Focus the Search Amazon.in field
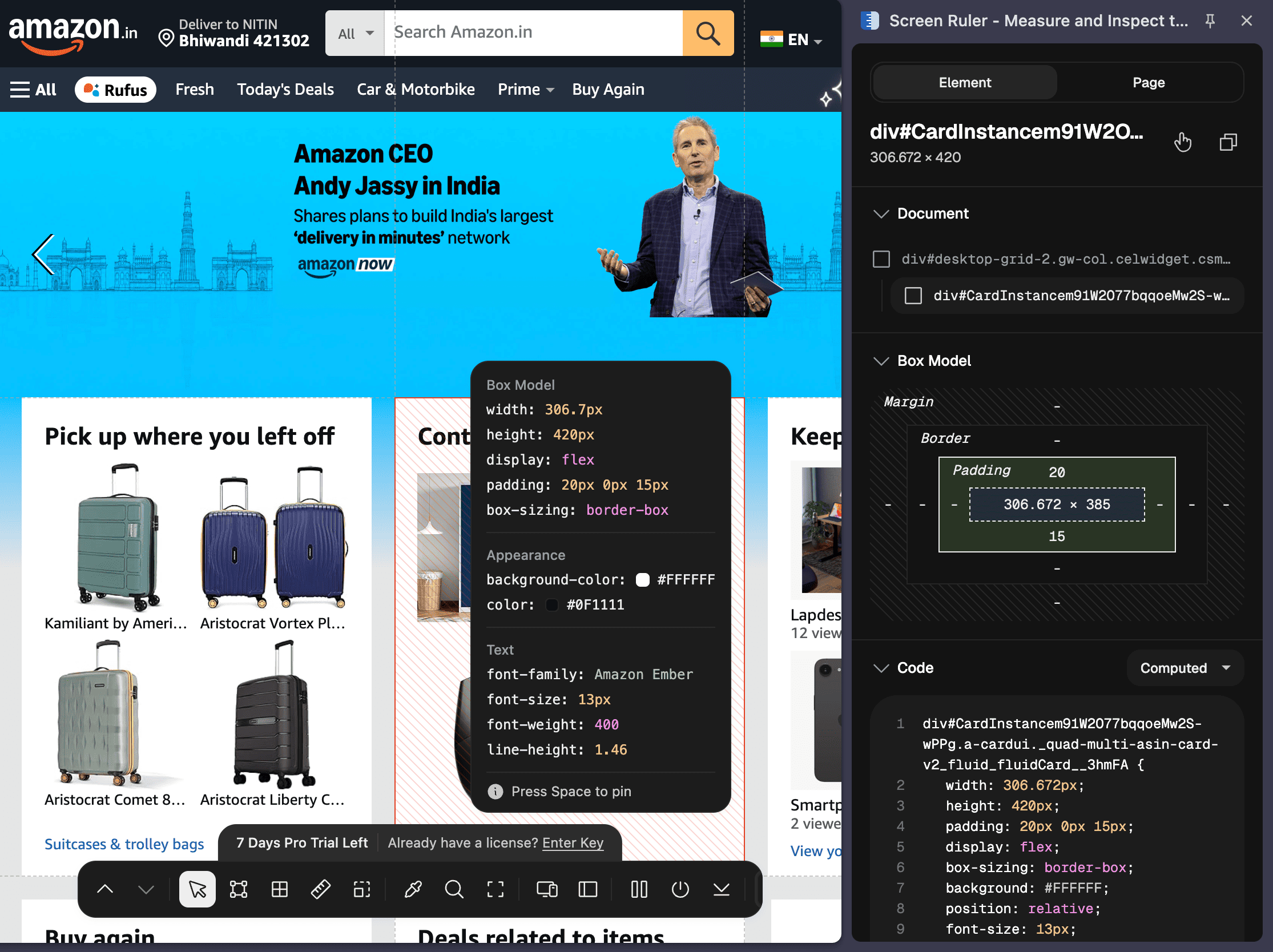 click(534, 33)
